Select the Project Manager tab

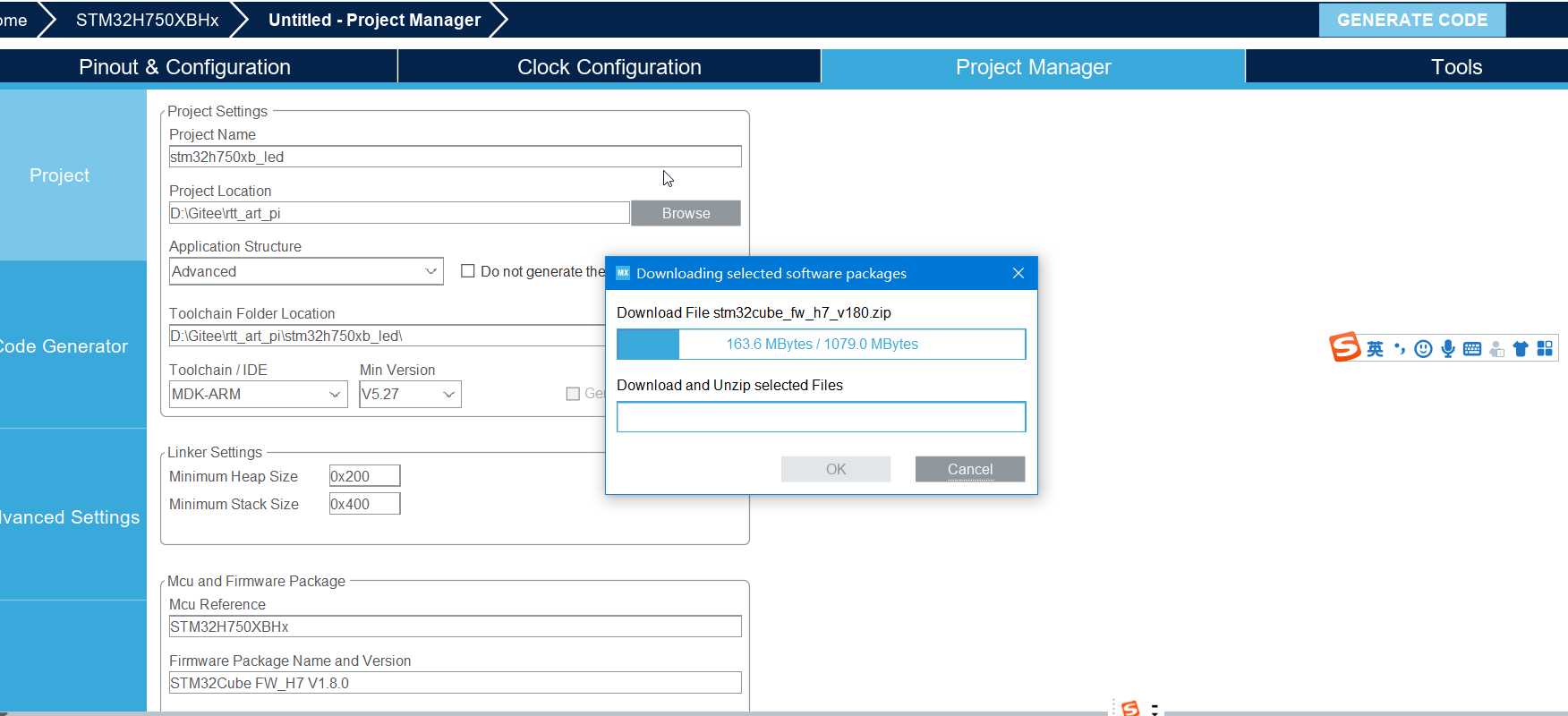1033,67
